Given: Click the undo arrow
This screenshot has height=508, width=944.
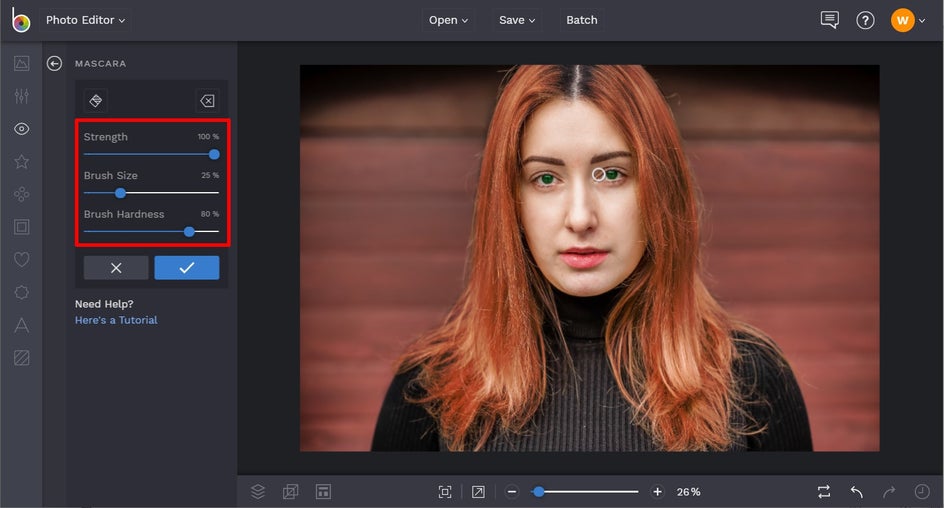Looking at the screenshot, I should [x=857, y=491].
